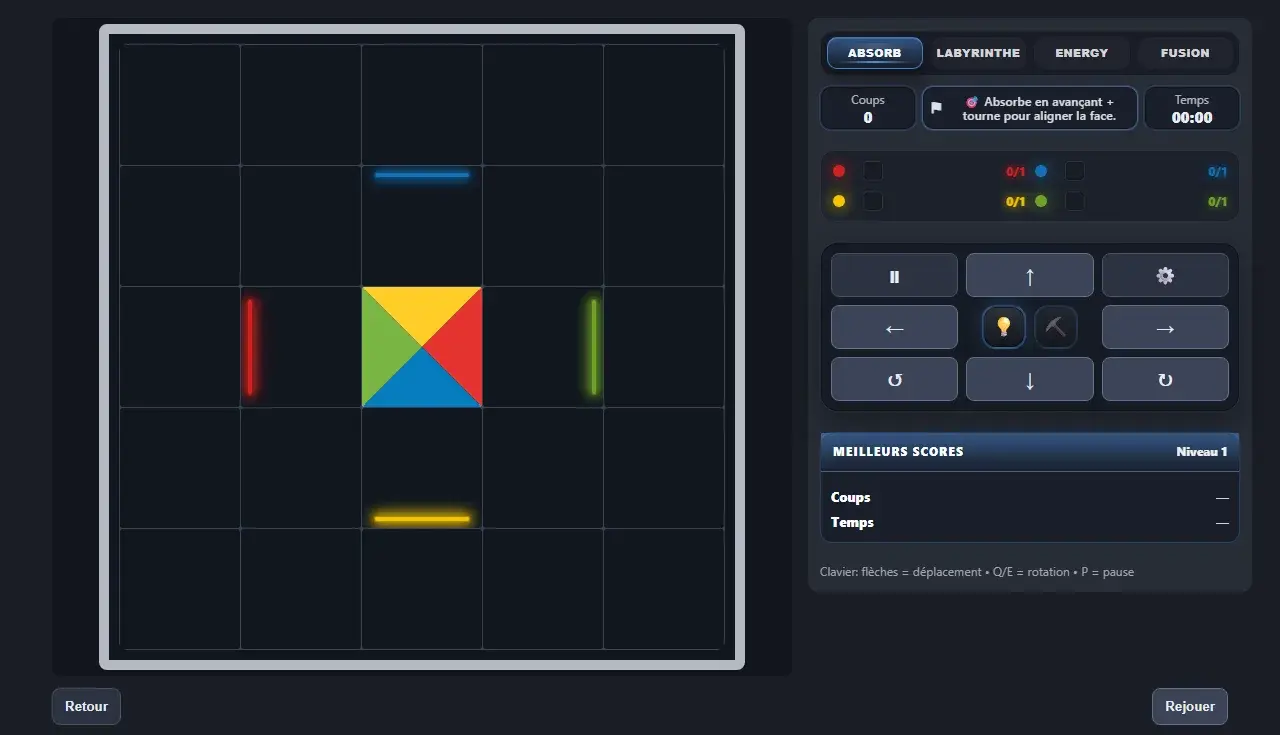This screenshot has height=735, width=1280.
Task: Select the ABSORB tab
Action: 874,53
